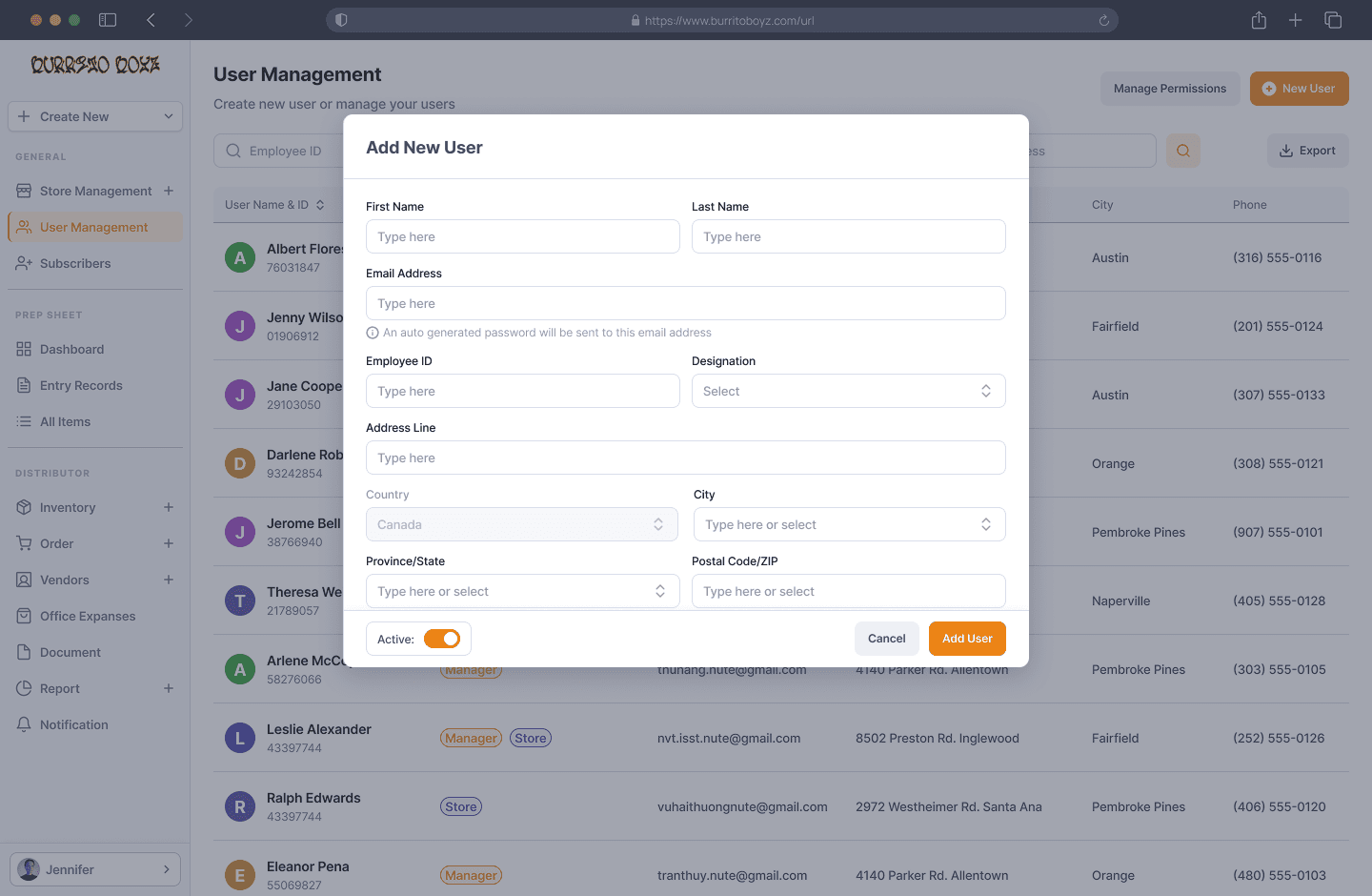Click the plus next to Vendors
Viewport: 1372px width, 896px height.
pos(169,580)
